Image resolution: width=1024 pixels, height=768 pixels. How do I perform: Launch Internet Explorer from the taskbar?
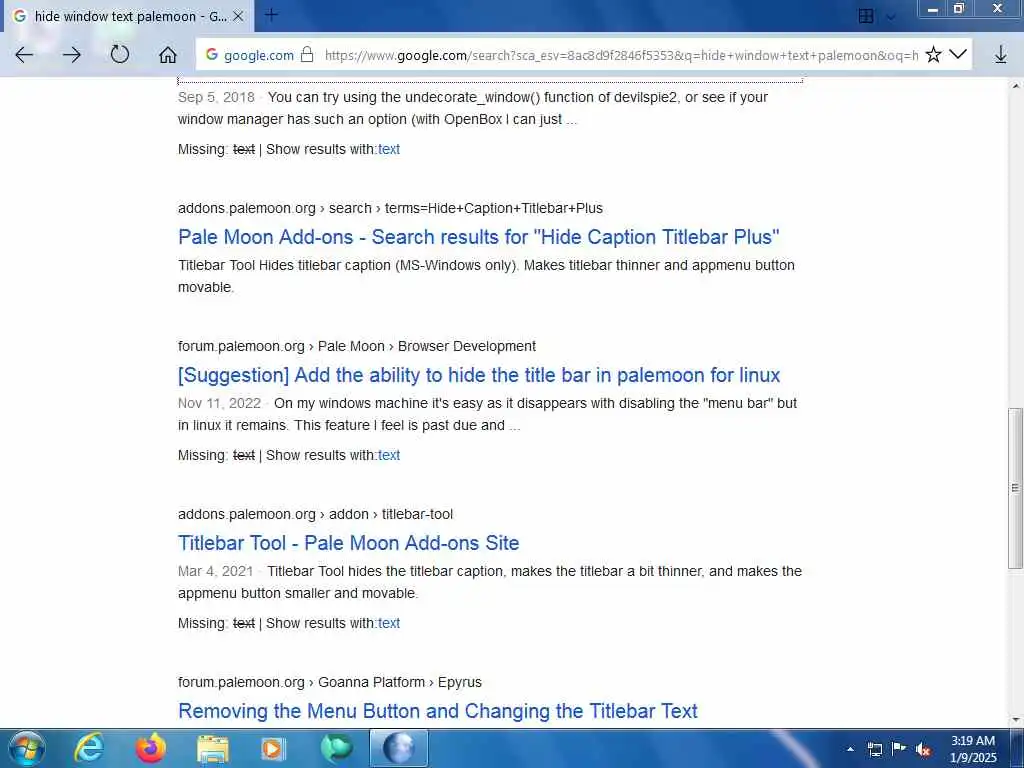tap(88, 748)
